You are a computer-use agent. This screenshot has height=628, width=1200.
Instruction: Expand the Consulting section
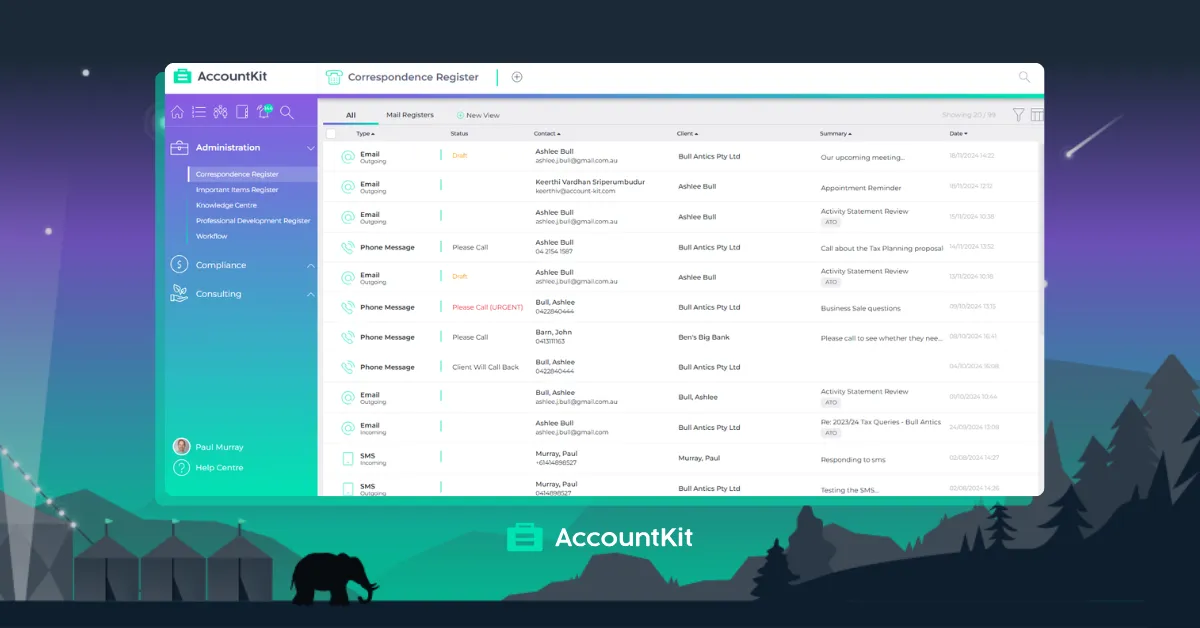311,294
